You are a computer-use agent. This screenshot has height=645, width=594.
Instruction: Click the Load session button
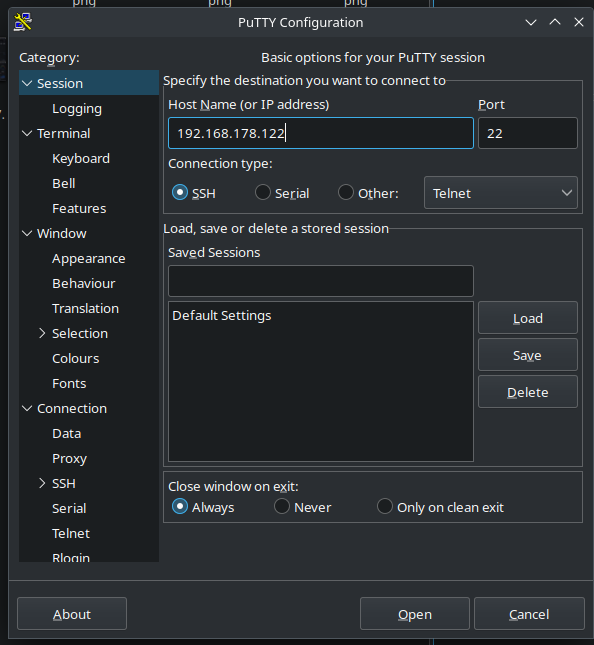click(528, 318)
